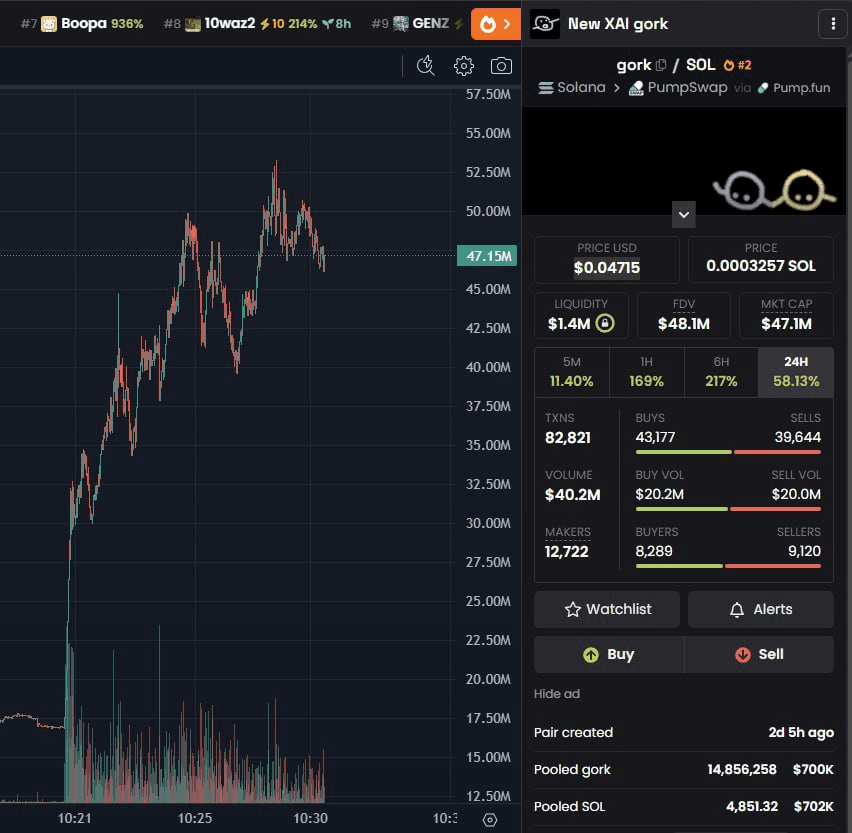Open the Solana chain link
The height and width of the screenshot is (833, 852).
572,87
